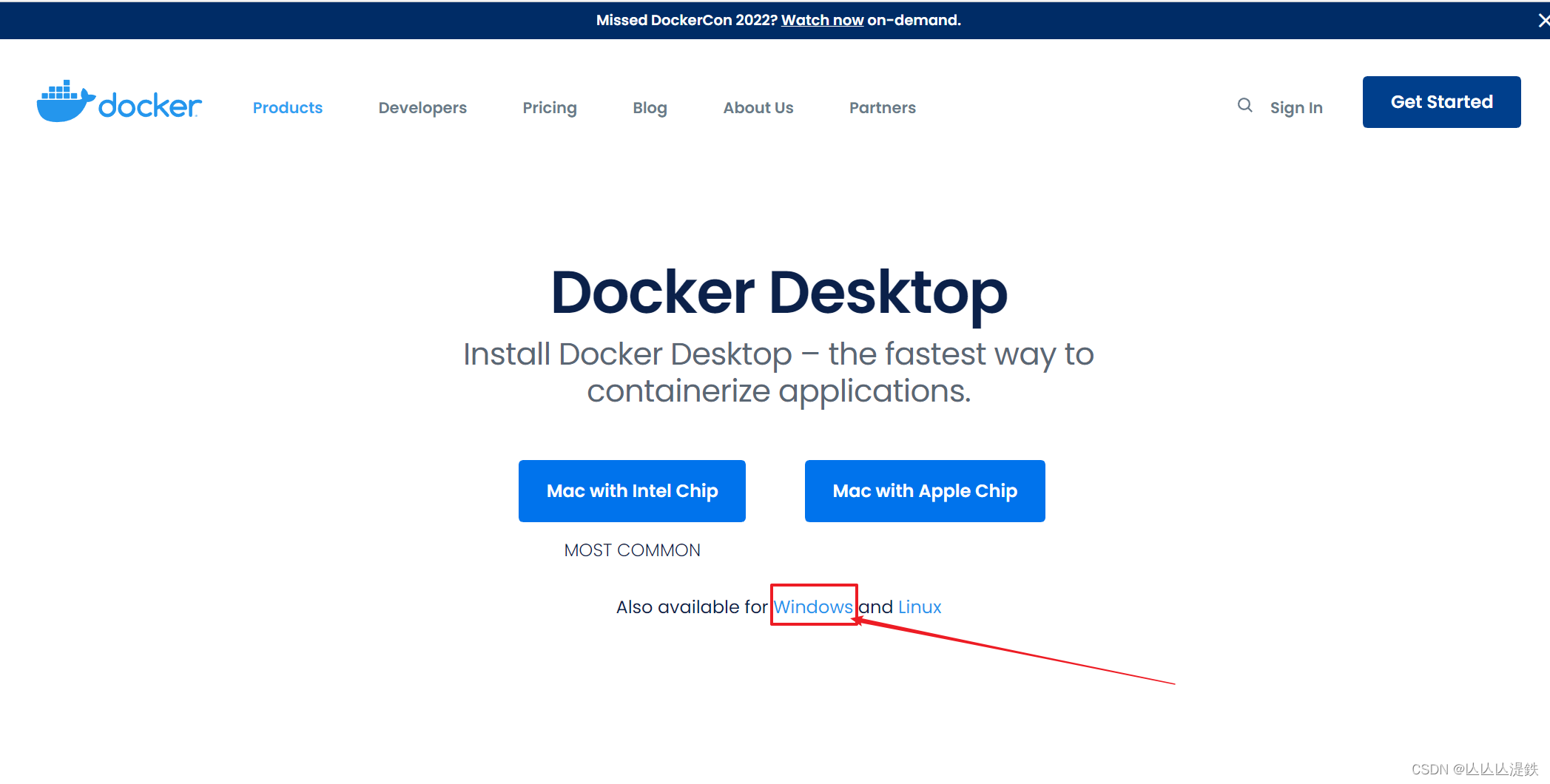Click the Get Started button

[x=1441, y=102]
